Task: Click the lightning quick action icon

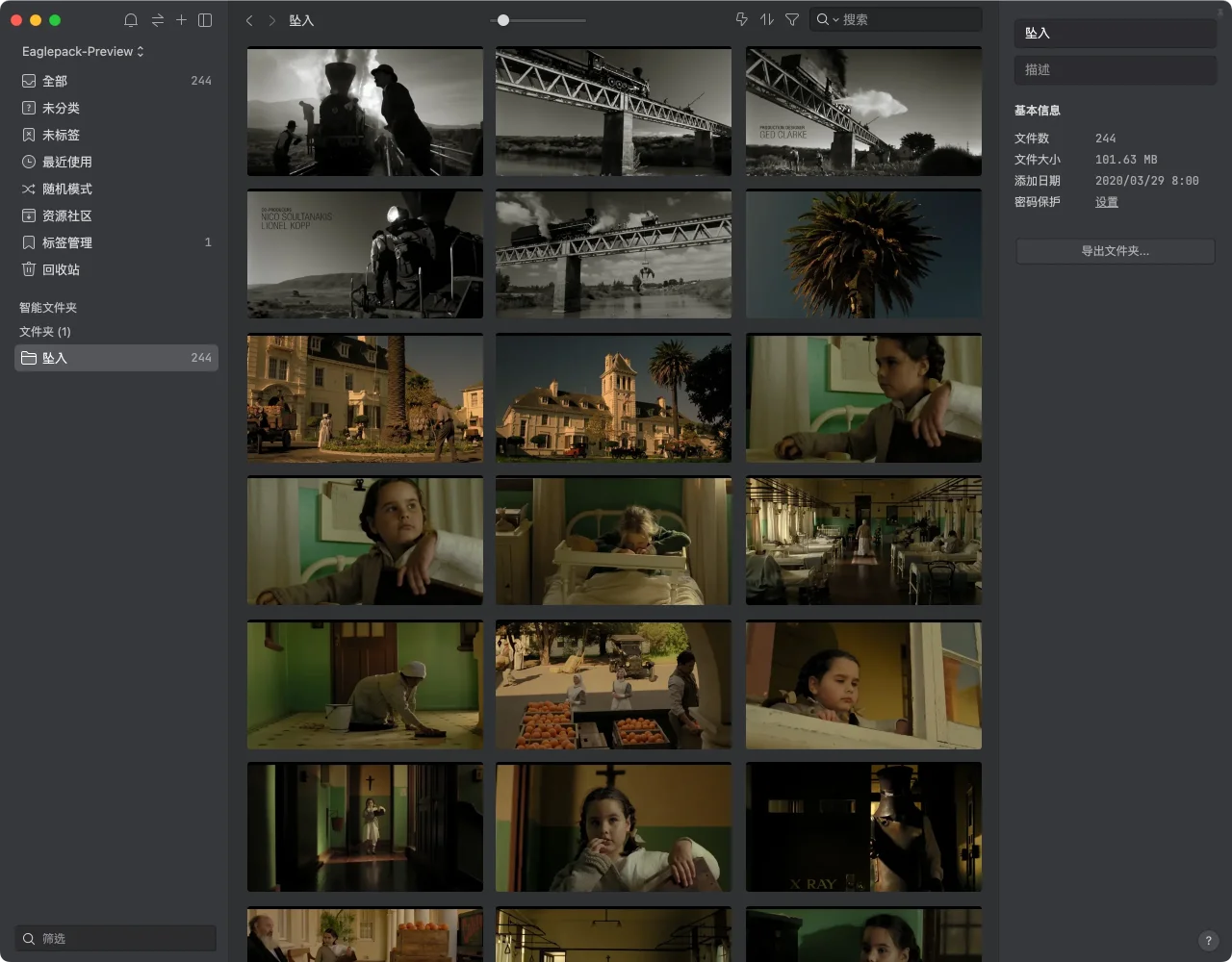Action: 742,19
